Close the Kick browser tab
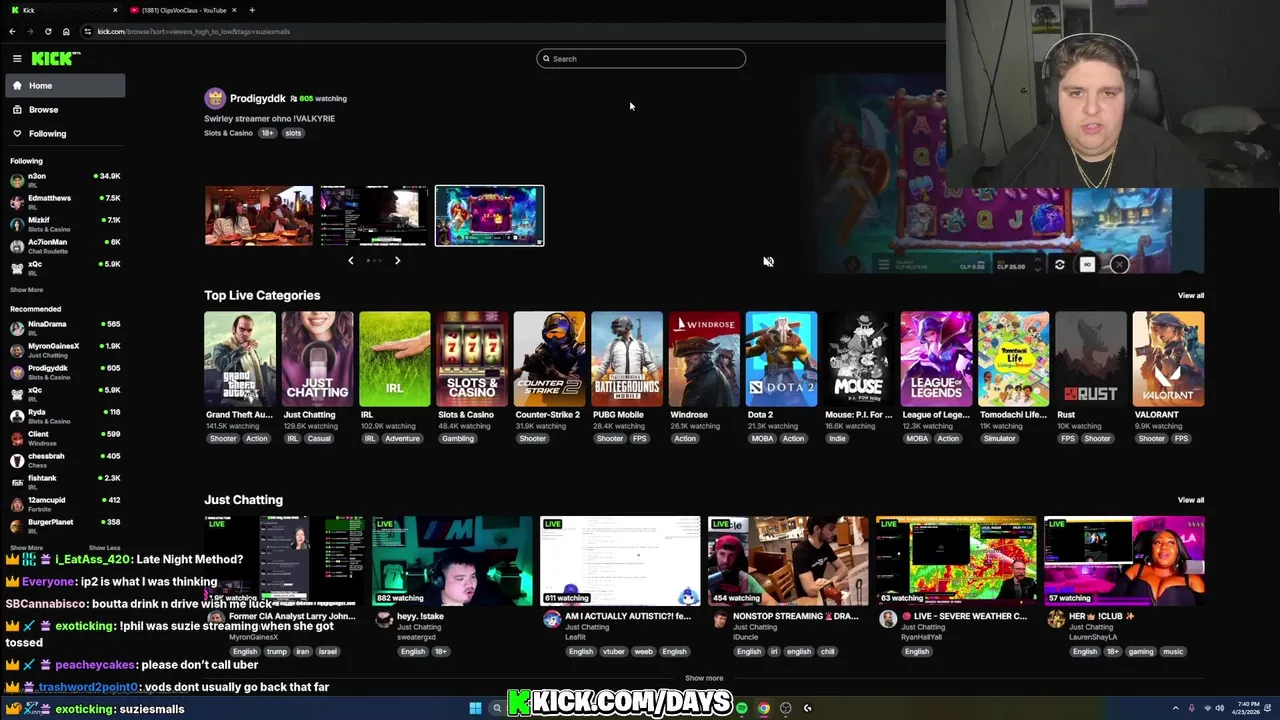The width and height of the screenshot is (1280, 720). click(x=115, y=10)
